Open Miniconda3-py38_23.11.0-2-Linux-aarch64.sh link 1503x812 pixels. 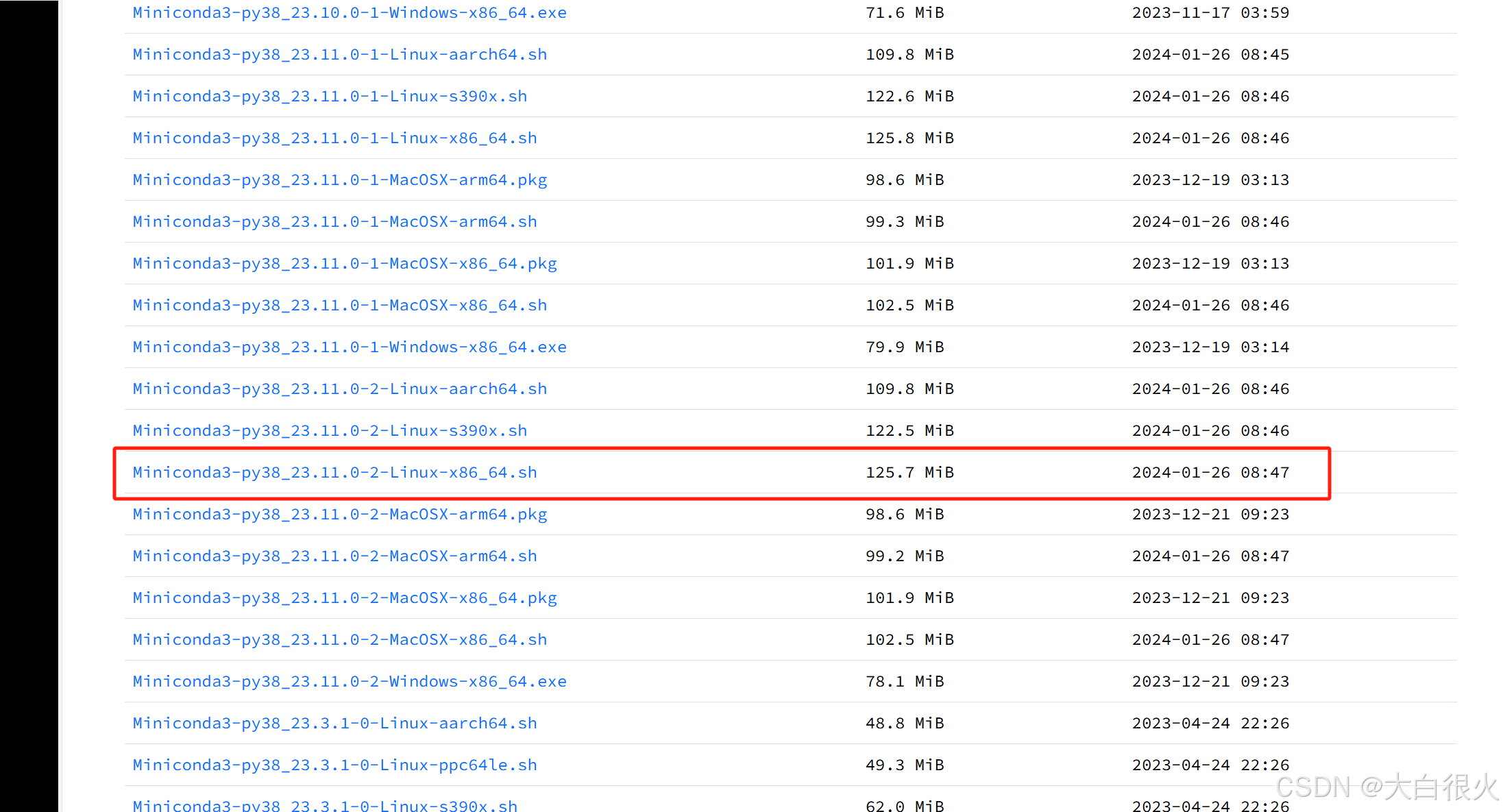point(340,389)
